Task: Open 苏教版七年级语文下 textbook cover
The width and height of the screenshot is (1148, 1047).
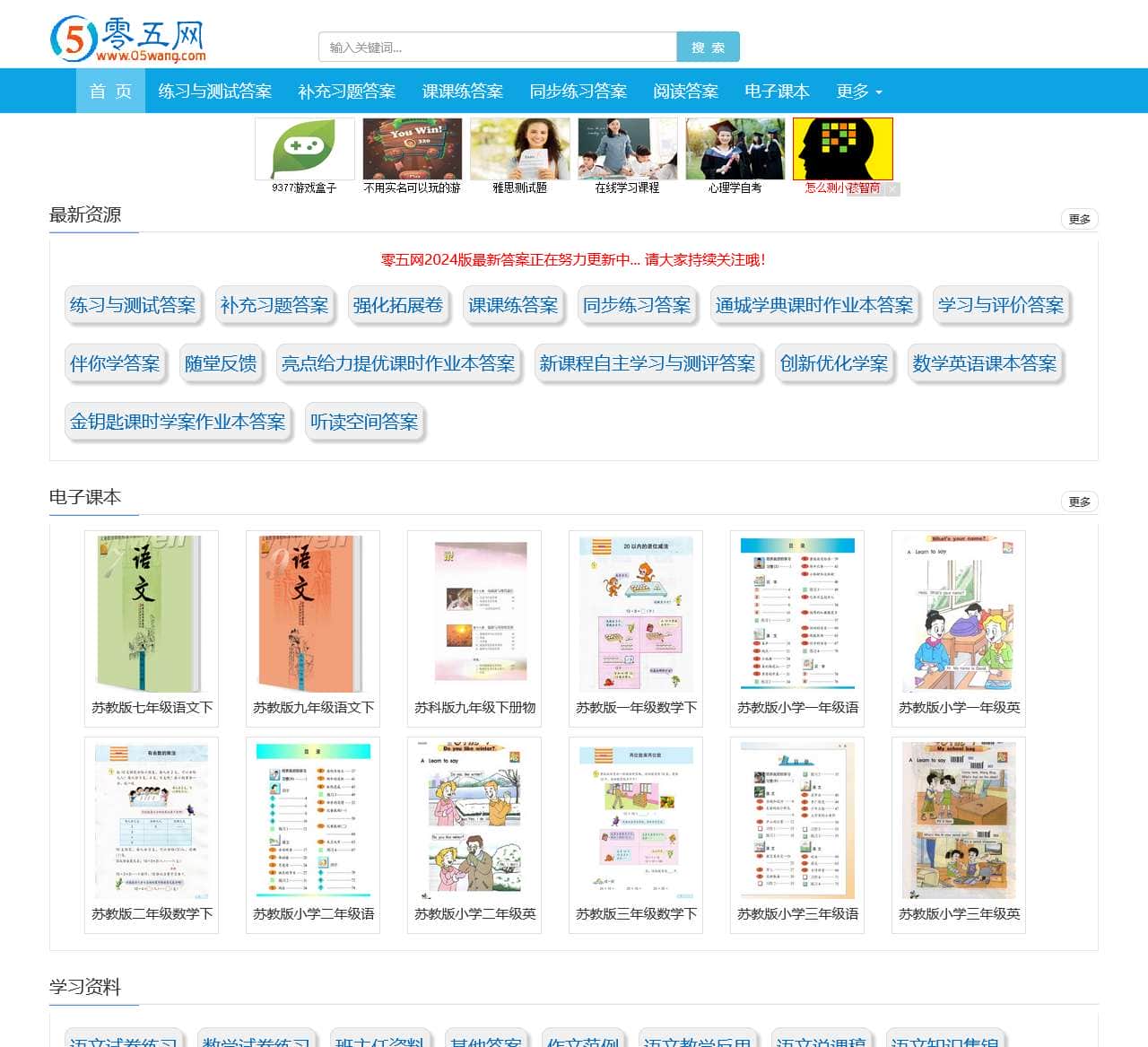Action: click(152, 615)
